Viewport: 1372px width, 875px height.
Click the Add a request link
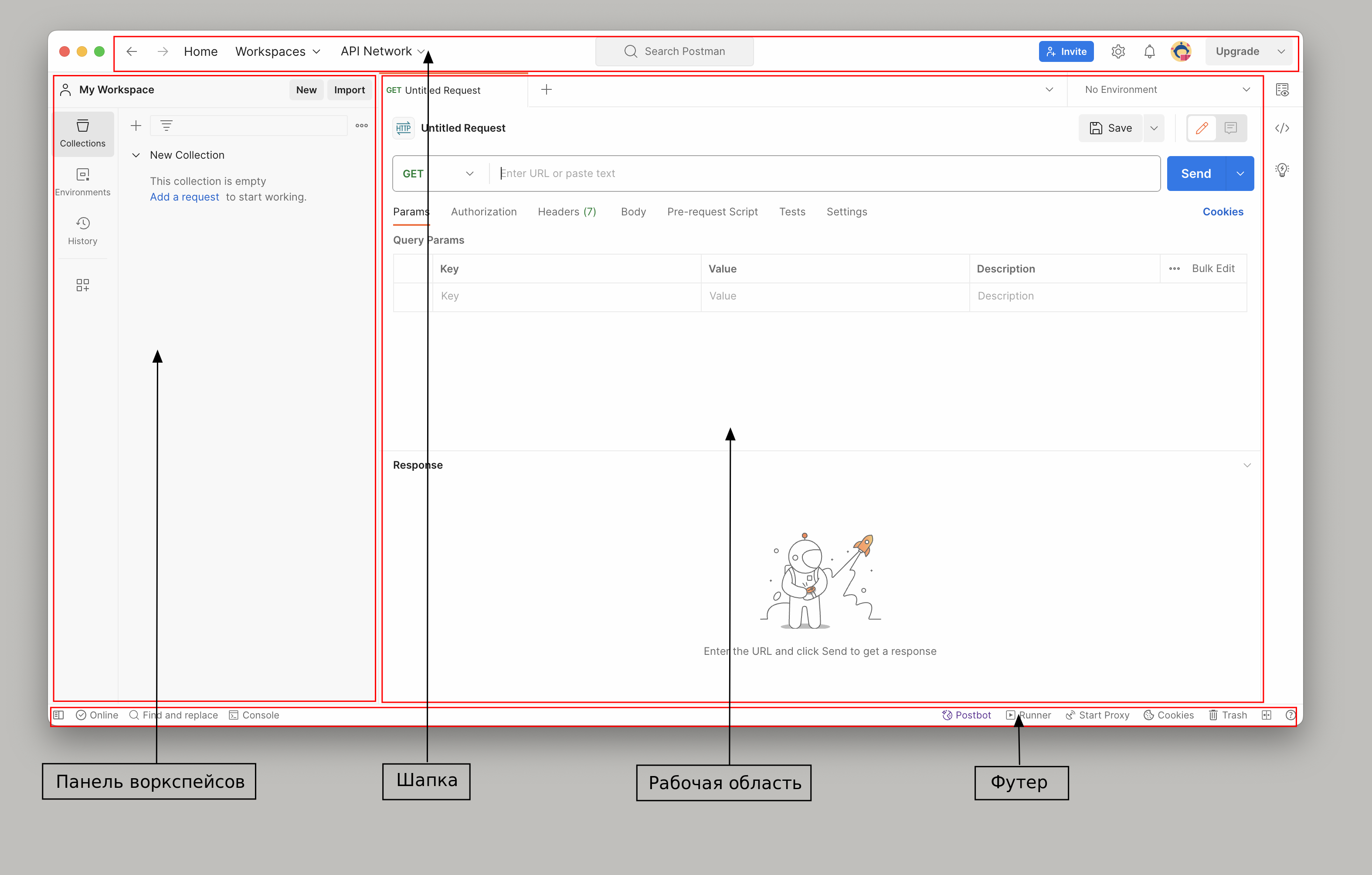point(184,197)
